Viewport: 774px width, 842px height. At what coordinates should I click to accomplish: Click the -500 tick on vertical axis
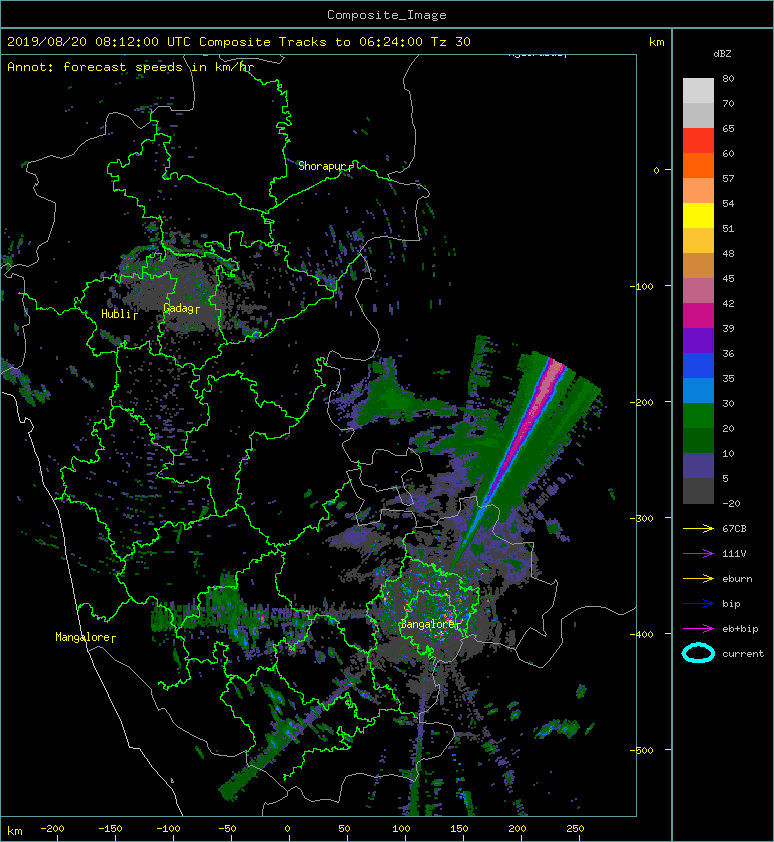(x=642, y=750)
